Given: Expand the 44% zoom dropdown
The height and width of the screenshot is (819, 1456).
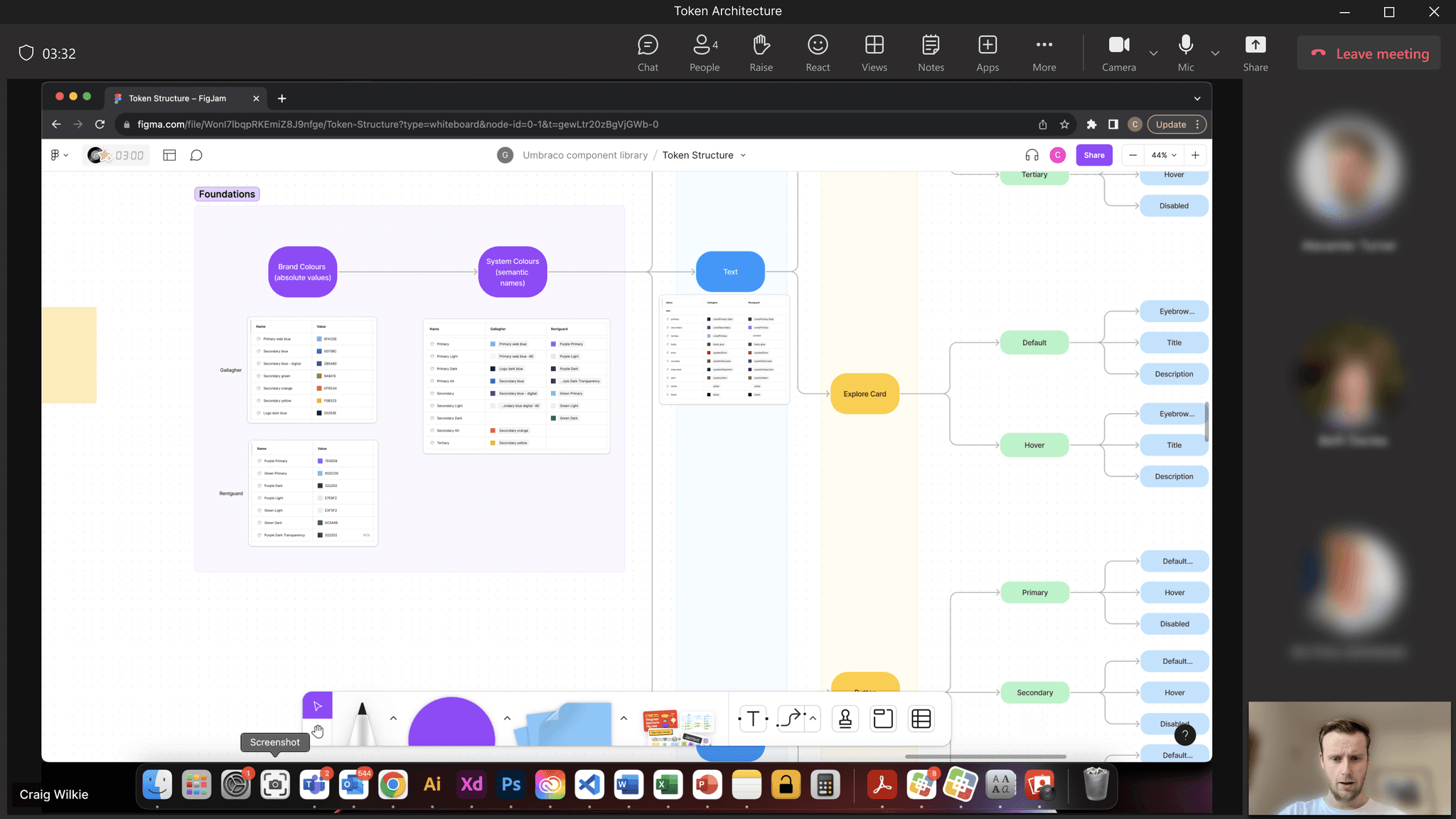Looking at the screenshot, I should click(x=1164, y=155).
